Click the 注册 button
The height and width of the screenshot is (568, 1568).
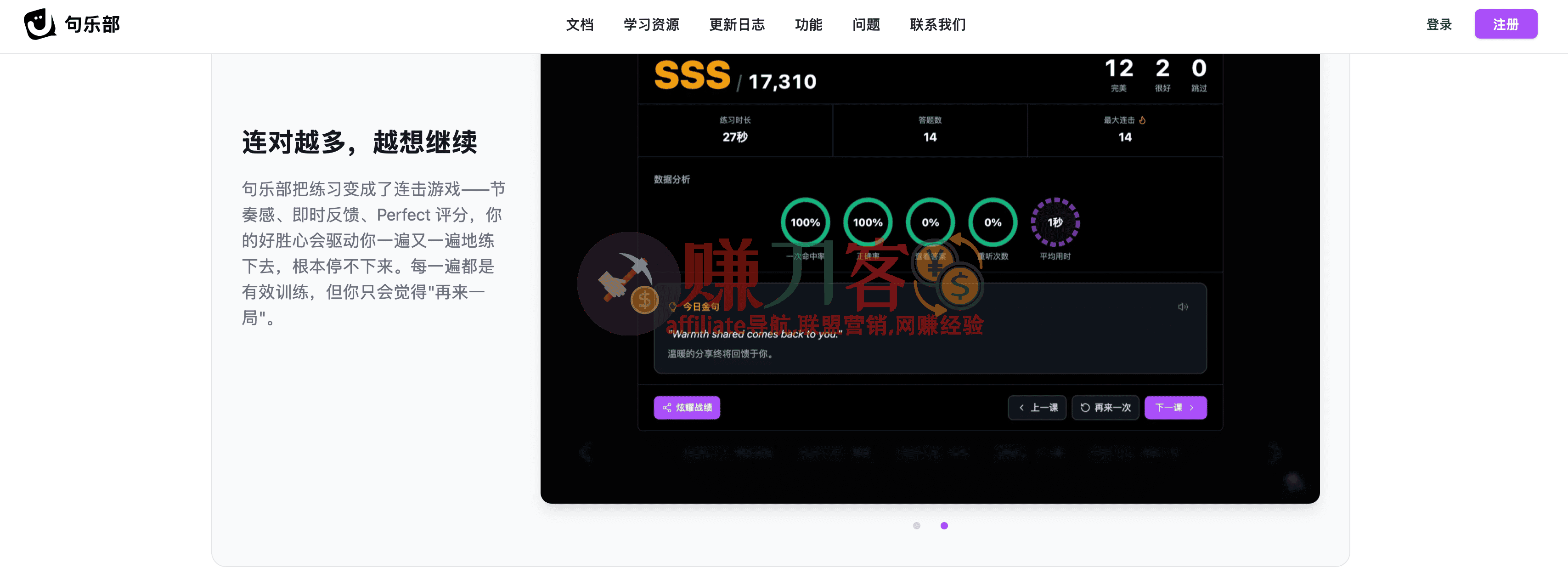1506,24
